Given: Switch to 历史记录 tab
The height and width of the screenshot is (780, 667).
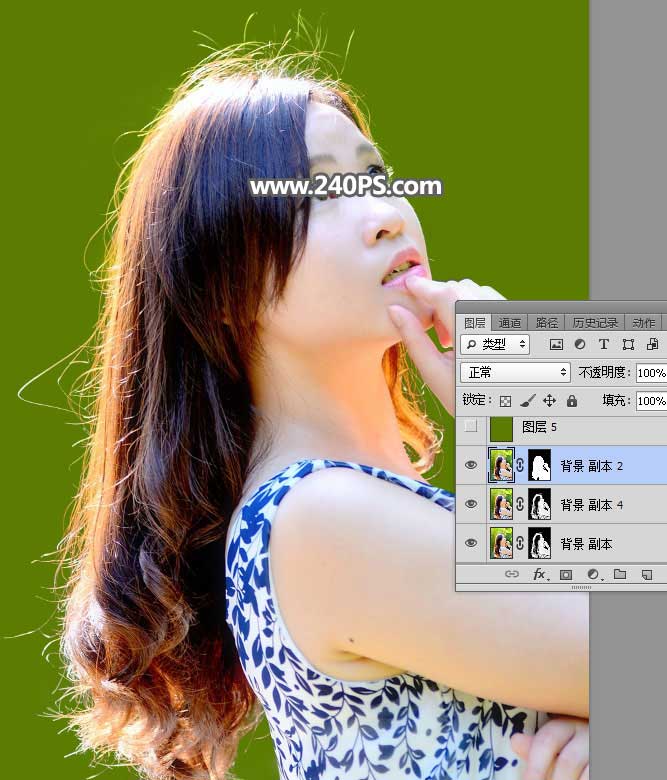Looking at the screenshot, I should 594,323.
